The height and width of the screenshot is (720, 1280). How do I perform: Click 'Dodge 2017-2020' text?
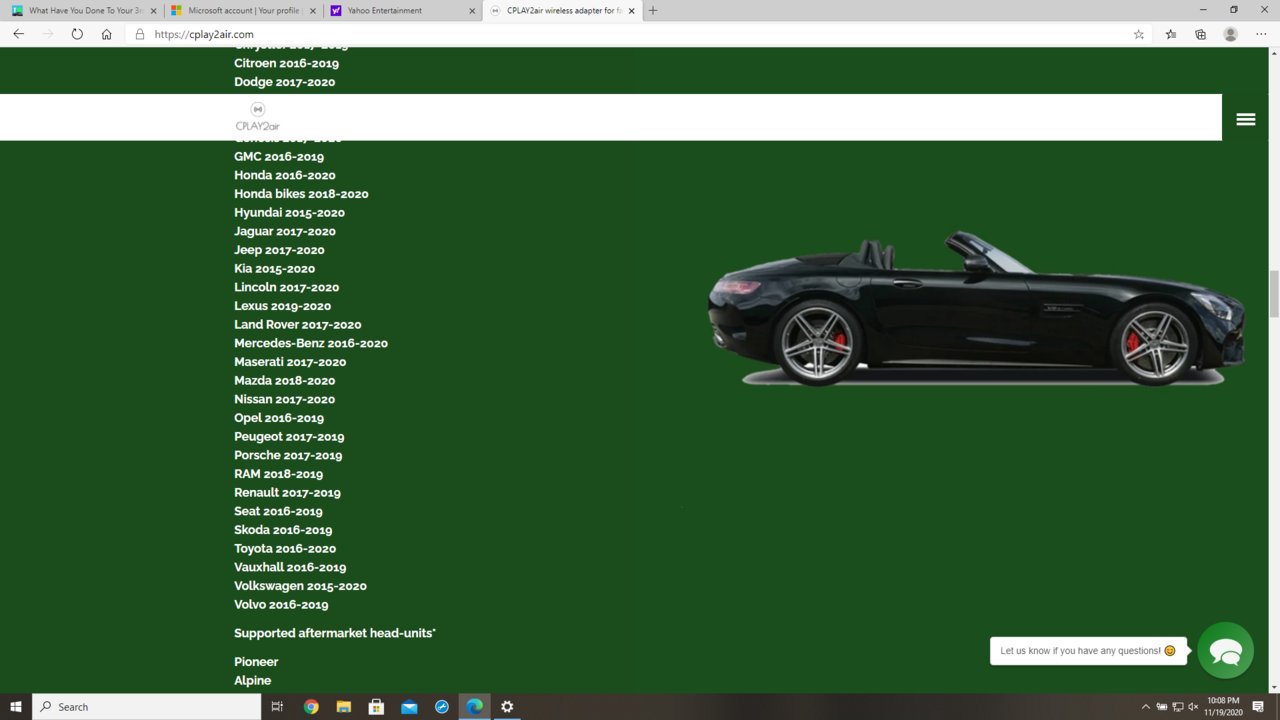(285, 82)
